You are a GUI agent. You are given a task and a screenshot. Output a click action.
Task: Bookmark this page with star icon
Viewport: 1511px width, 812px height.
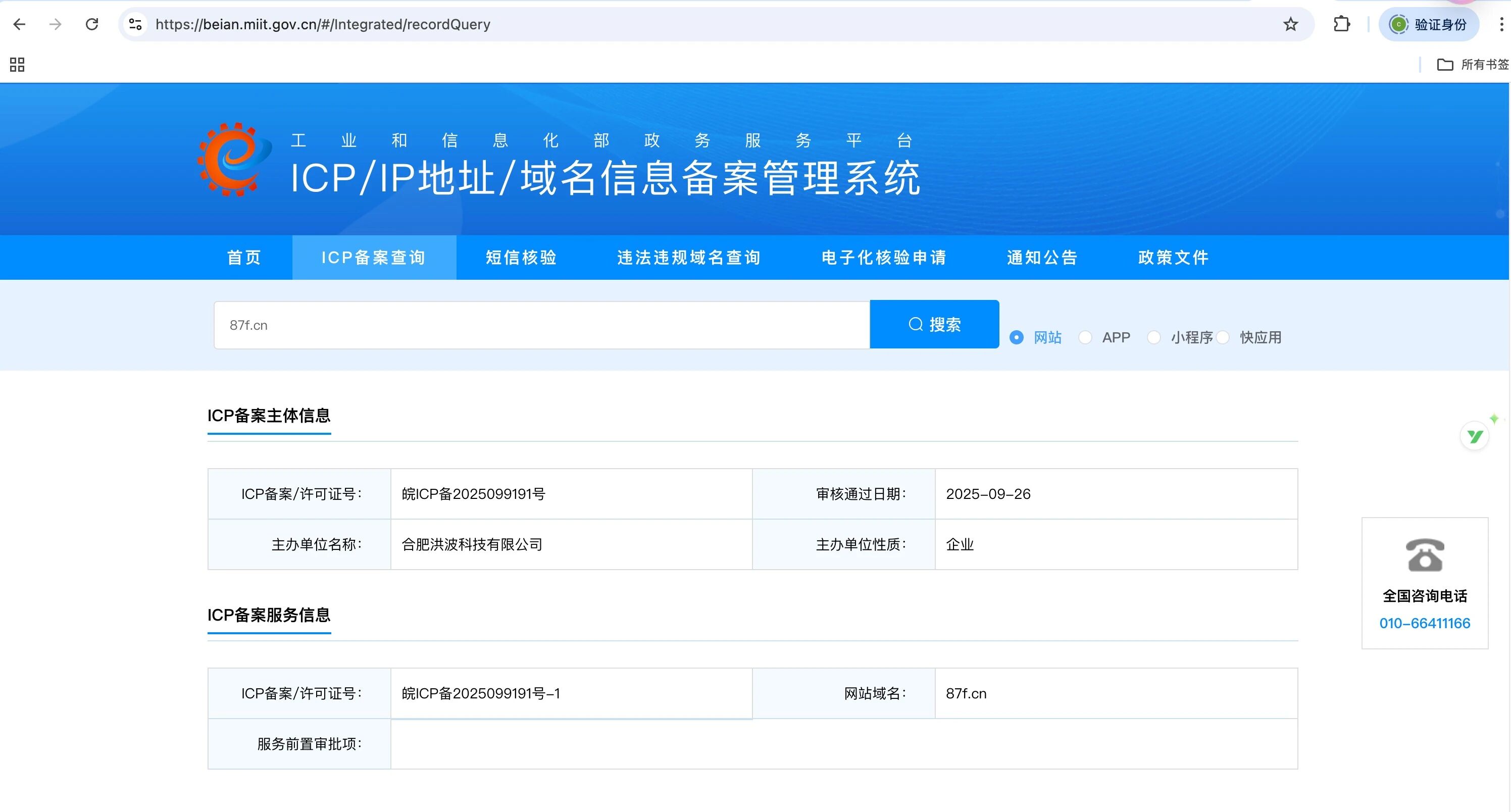(1290, 24)
